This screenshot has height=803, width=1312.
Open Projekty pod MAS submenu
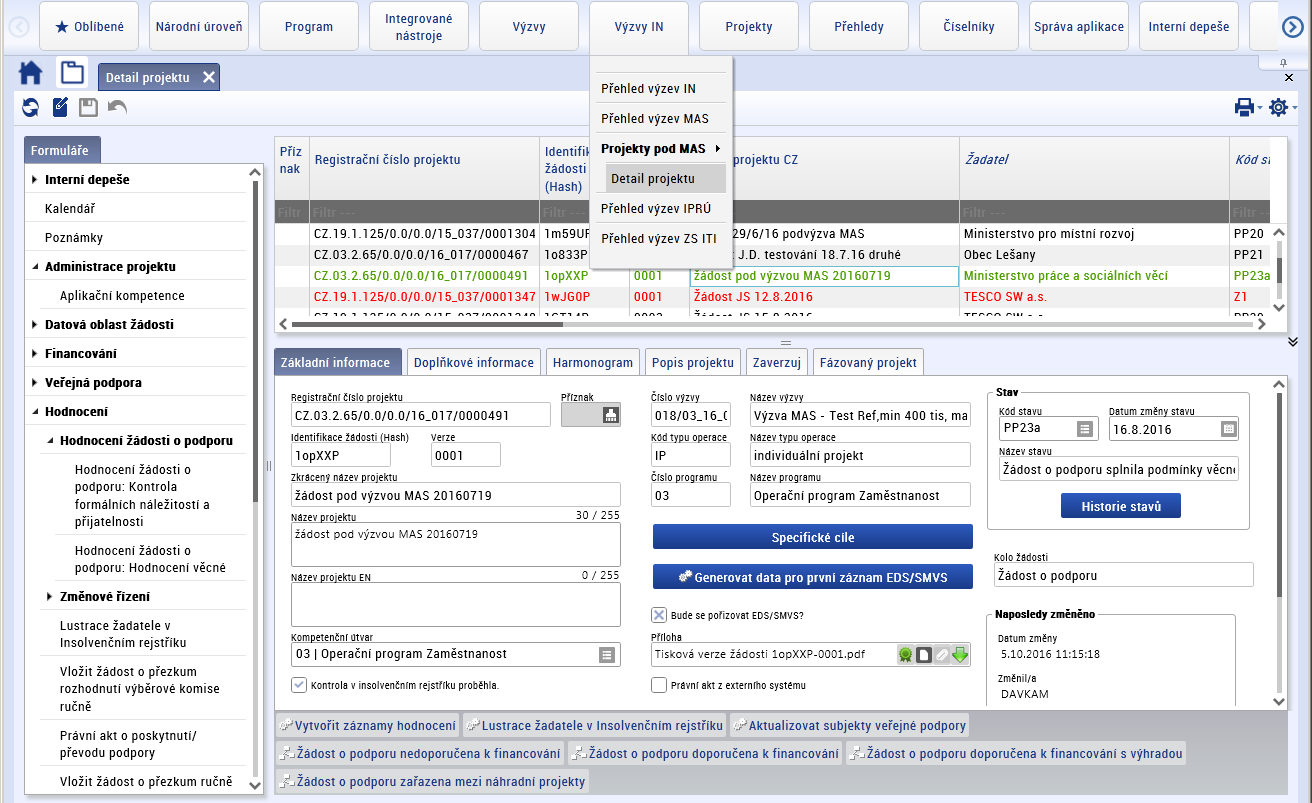pyautogui.click(x=660, y=149)
